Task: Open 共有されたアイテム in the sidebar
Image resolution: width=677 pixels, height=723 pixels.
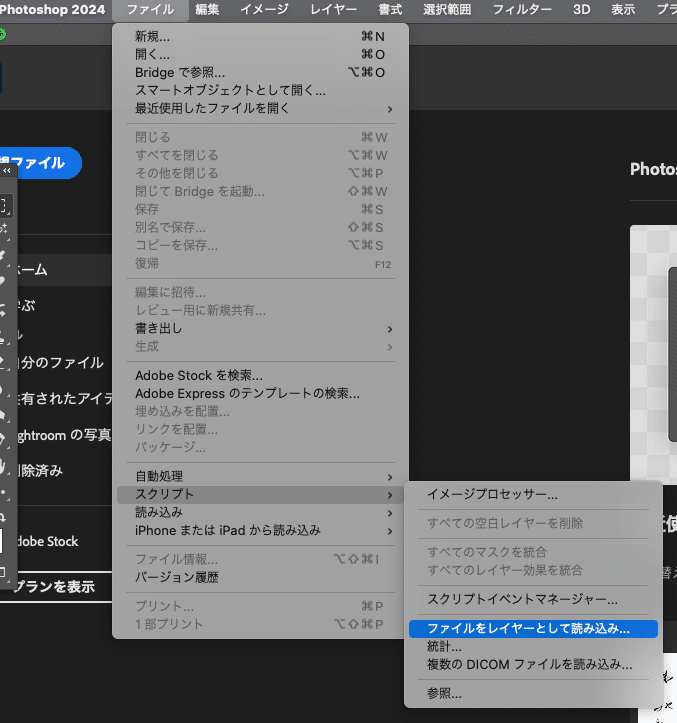Action: point(65,398)
